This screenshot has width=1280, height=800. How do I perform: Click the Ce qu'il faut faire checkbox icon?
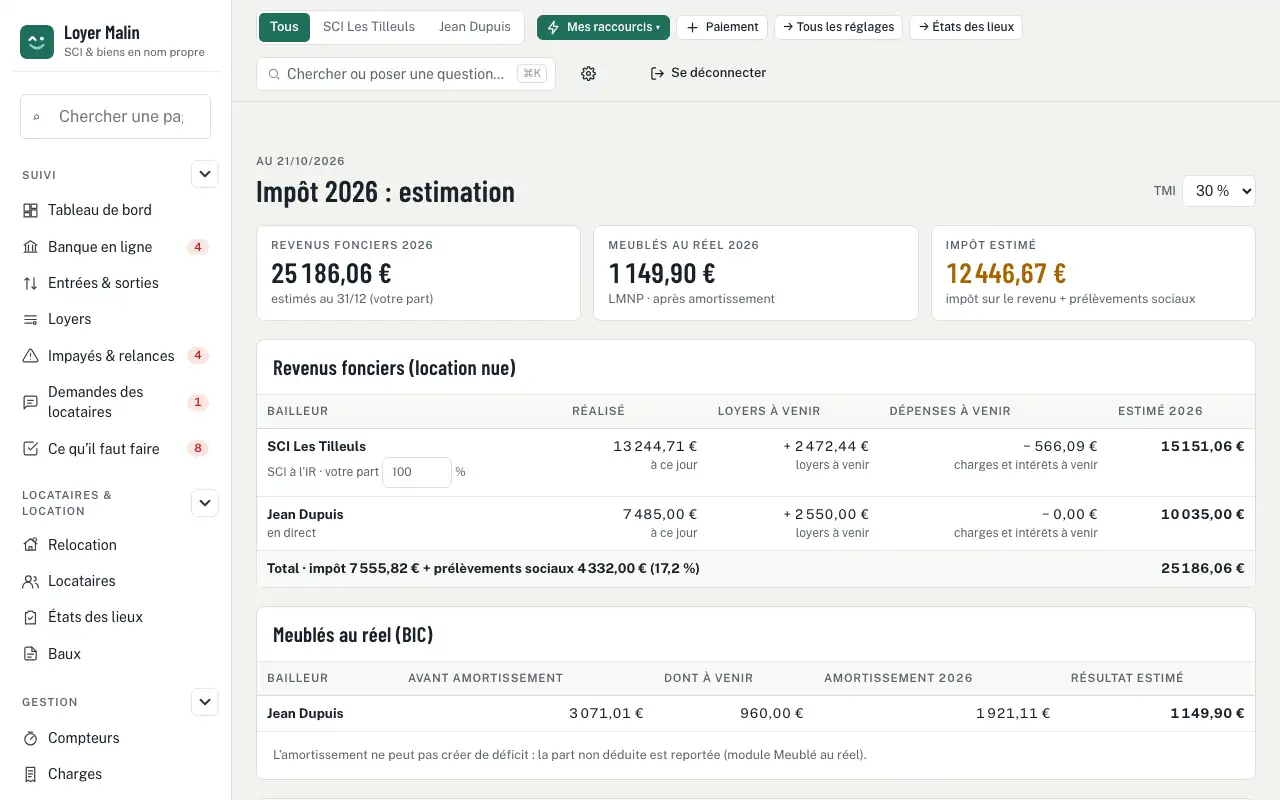30,449
